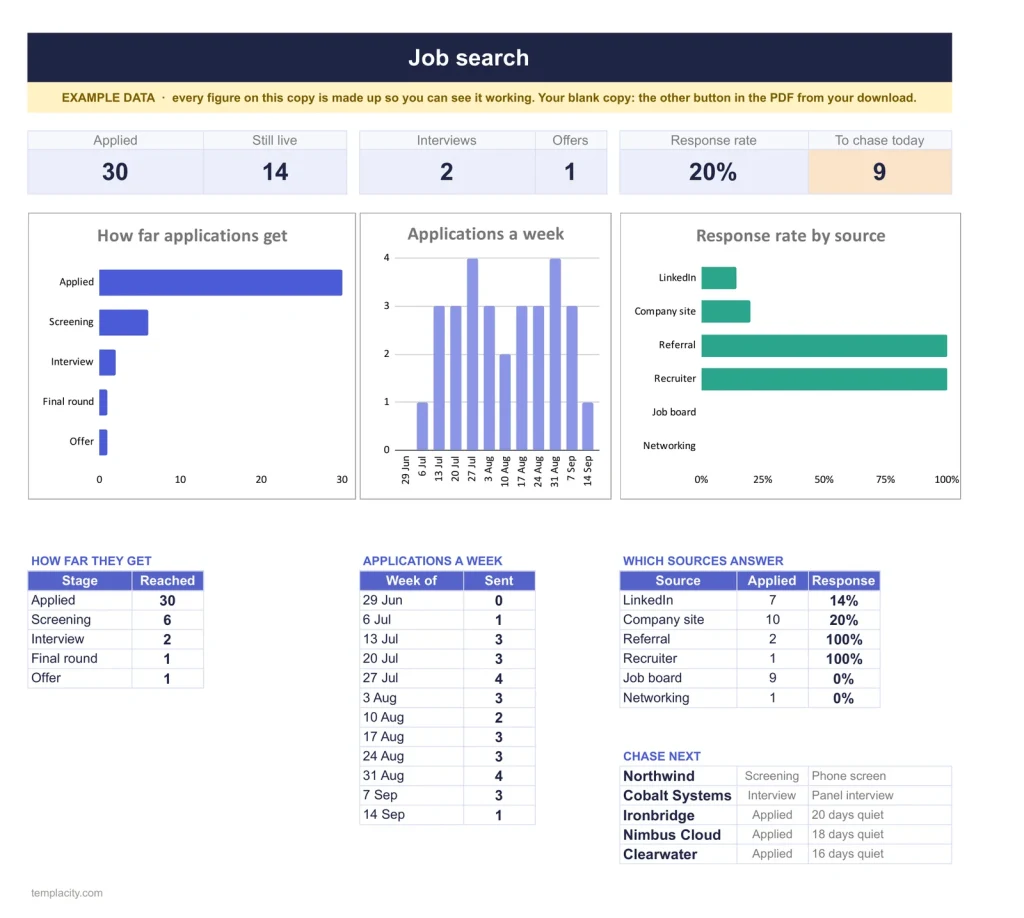Click the 'APPLICATIONS A WEEK' heading
Screen dimensions: 1024x918
[432, 561]
